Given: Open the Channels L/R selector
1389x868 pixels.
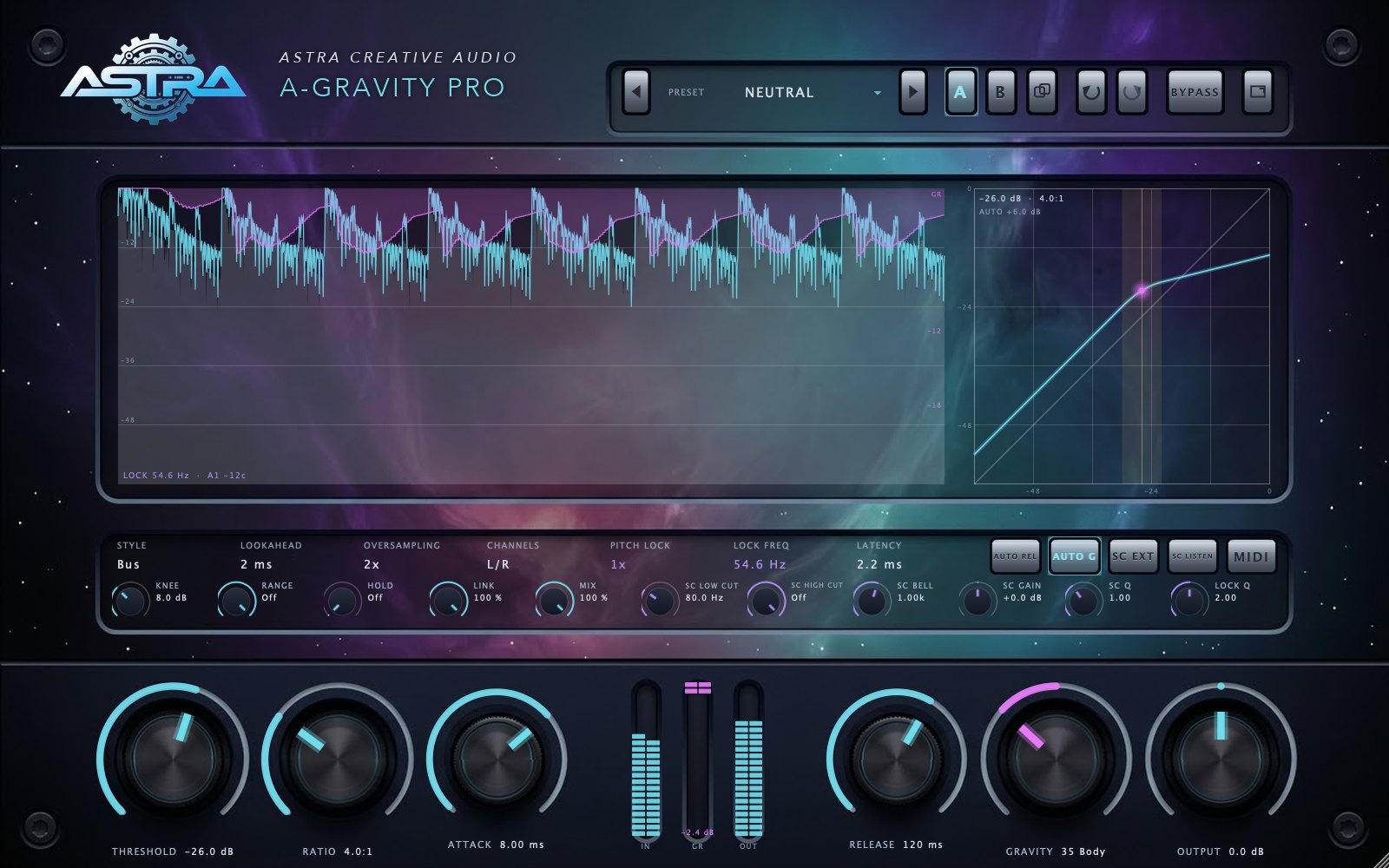Looking at the screenshot, I should (x=498, y=564).
